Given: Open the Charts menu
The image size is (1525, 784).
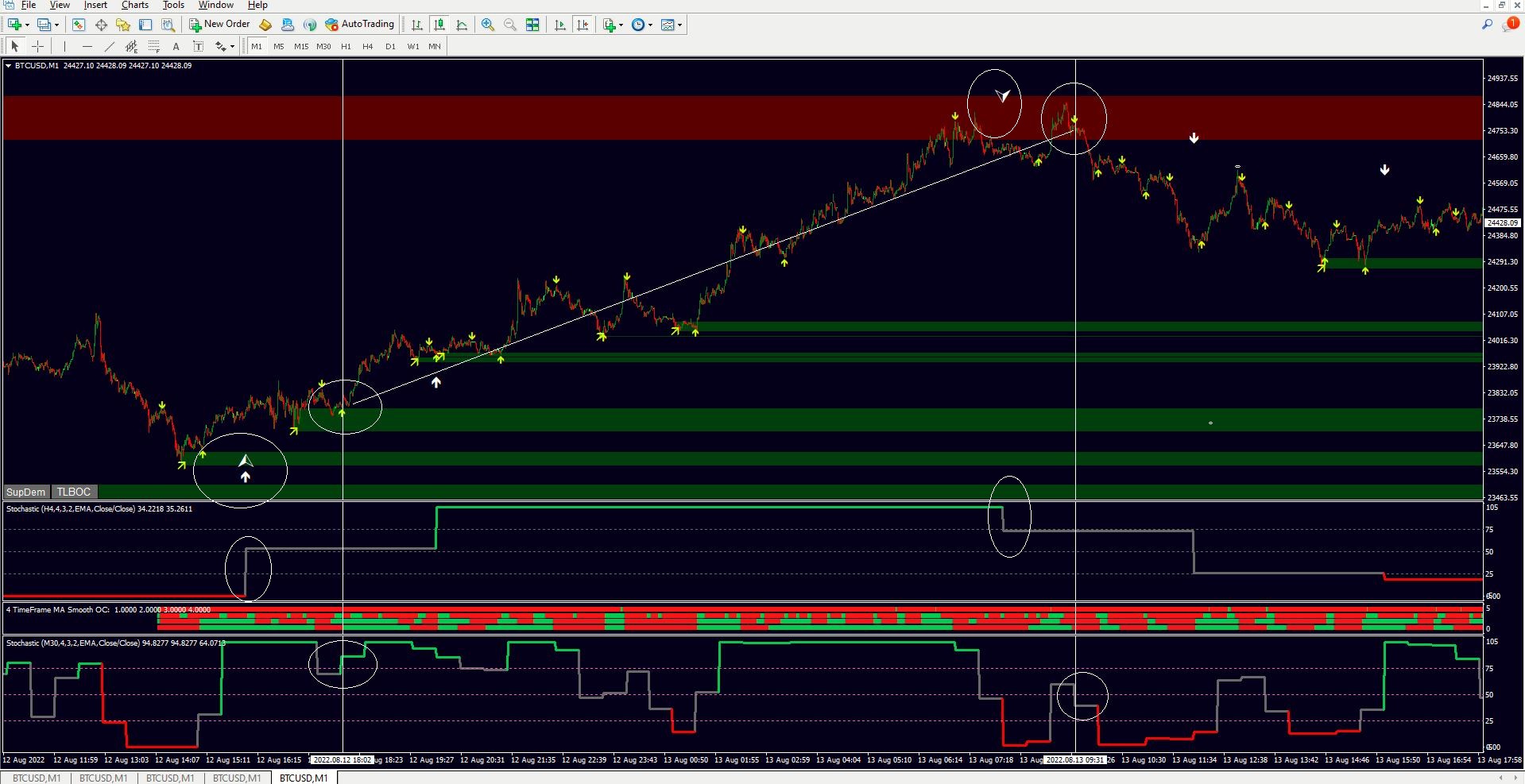Looking at the screenshot, I should tap(135, 5).
